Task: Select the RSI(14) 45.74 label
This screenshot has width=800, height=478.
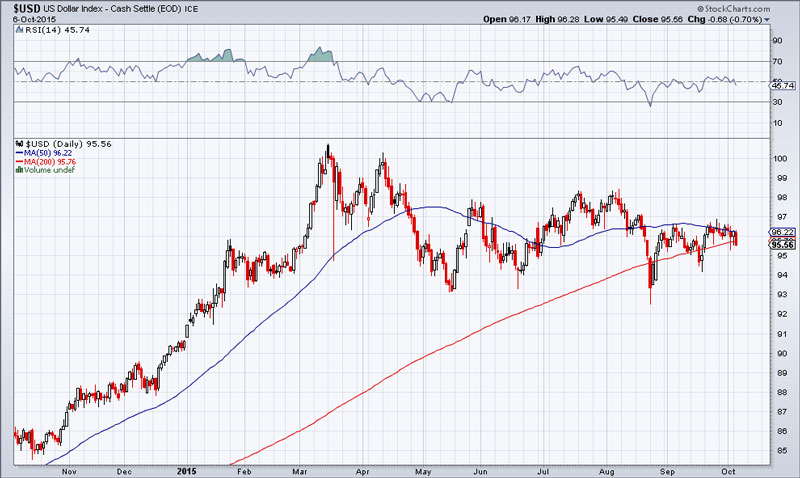Action: click(57, 30)
